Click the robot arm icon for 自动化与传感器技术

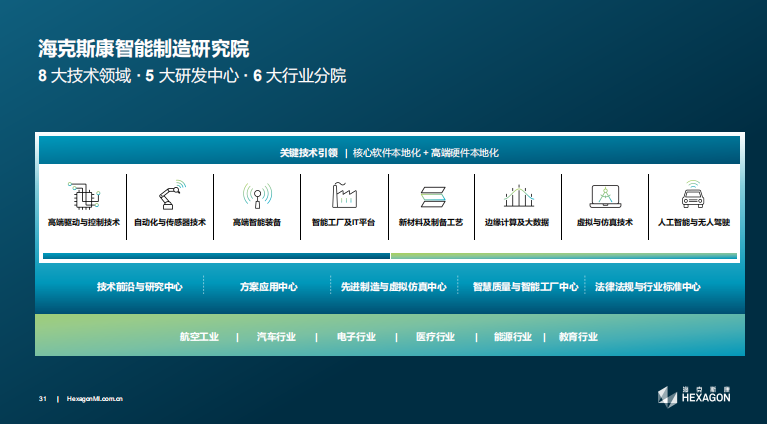(x=172, y=195)
